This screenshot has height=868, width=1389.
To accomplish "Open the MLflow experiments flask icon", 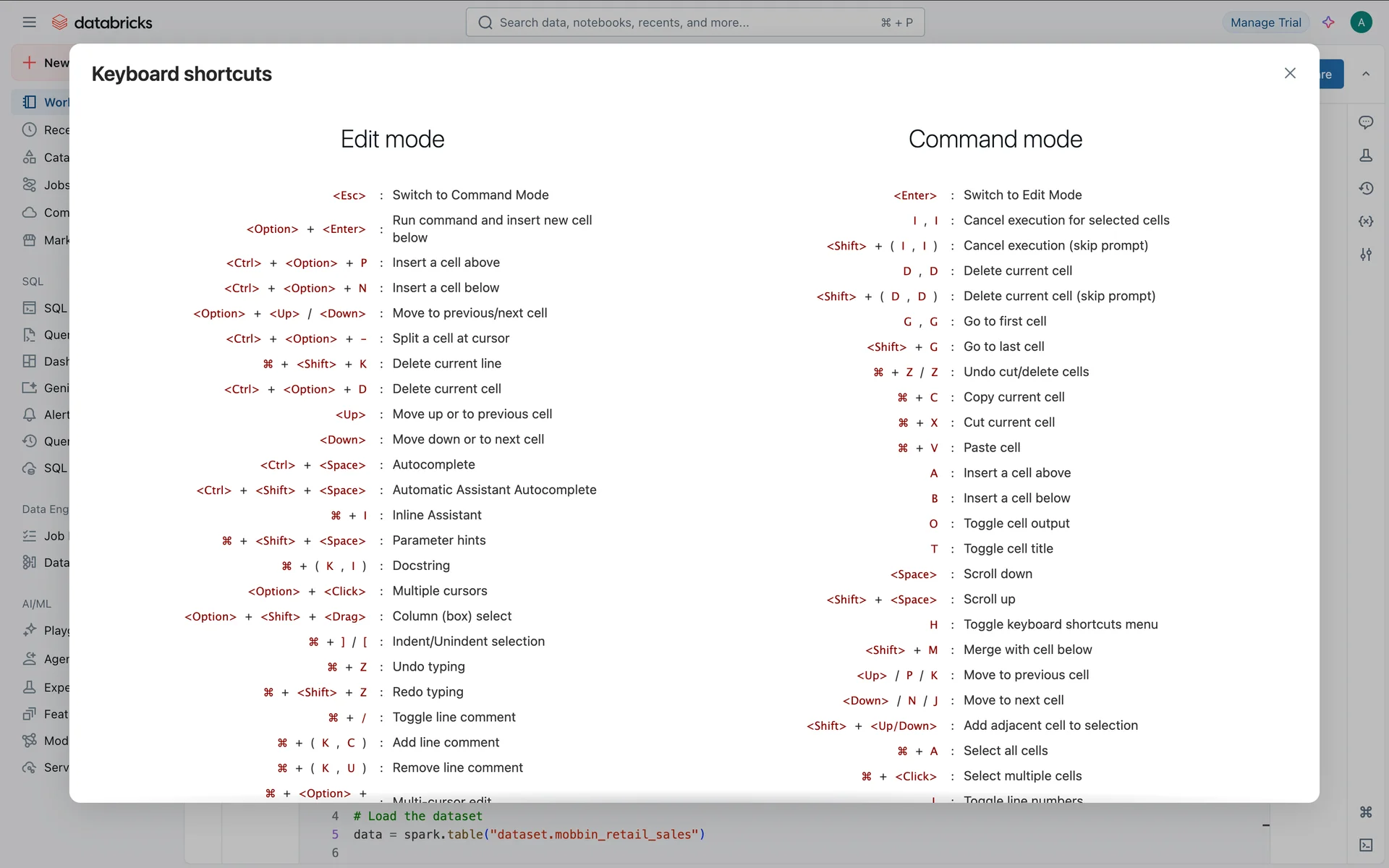I will coord(1365,156).
